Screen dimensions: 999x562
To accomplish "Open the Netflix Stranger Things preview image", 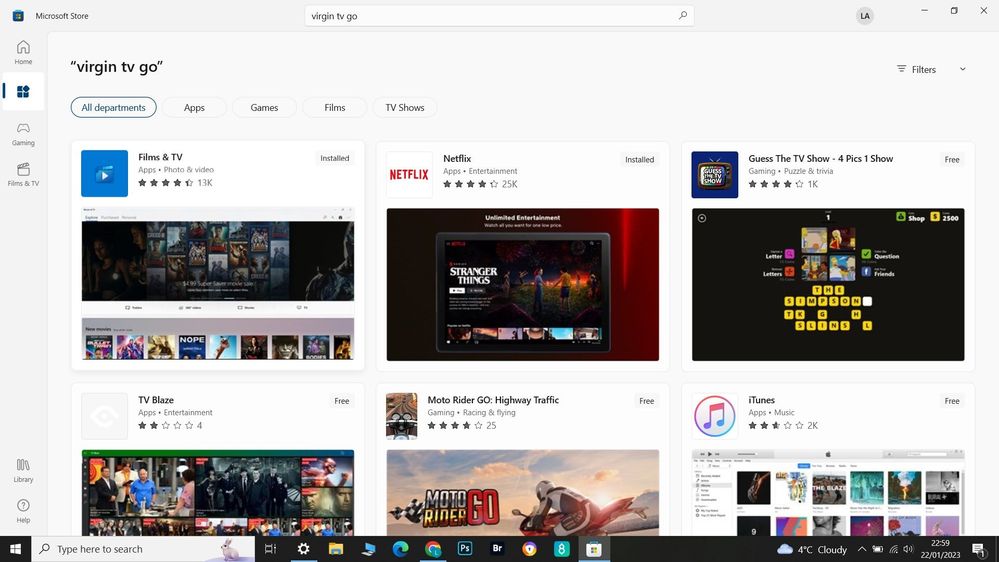I will coord(522,284).
